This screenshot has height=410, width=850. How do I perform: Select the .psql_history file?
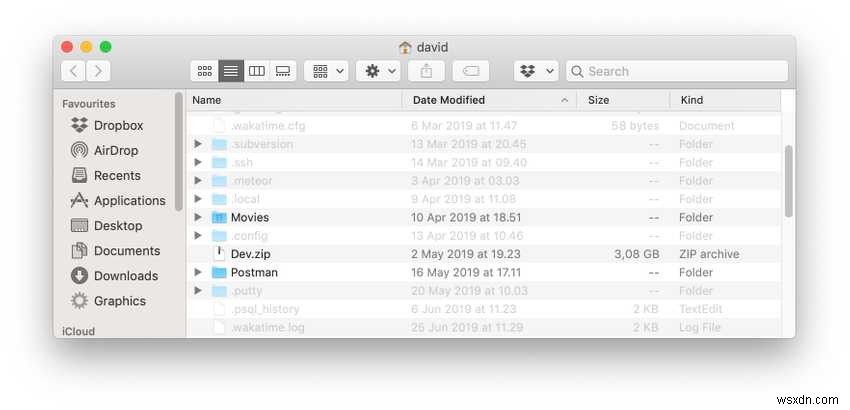pos(484,309)
